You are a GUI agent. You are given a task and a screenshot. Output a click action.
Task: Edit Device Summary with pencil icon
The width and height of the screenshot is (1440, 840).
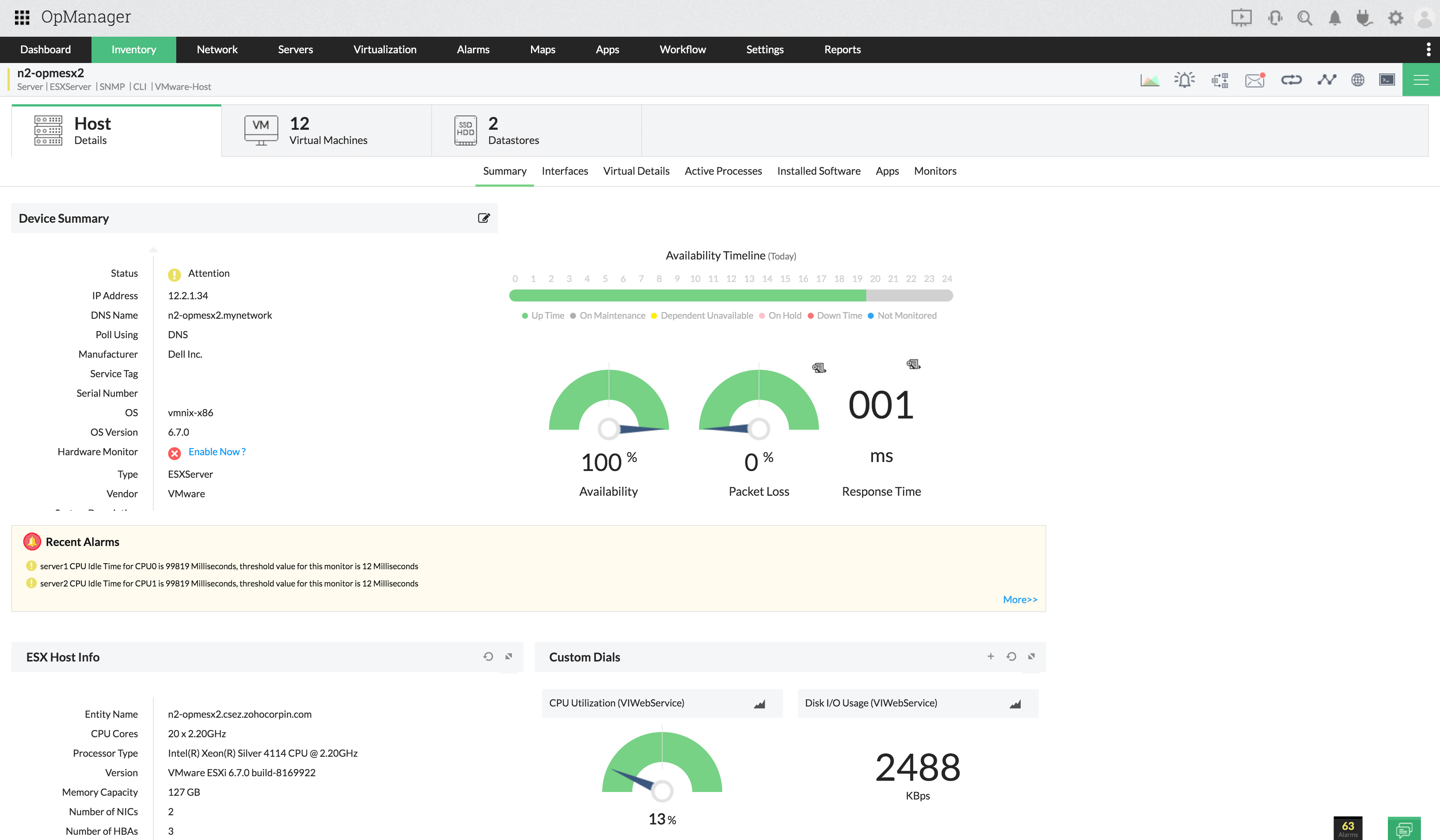(x=483, y=218)
